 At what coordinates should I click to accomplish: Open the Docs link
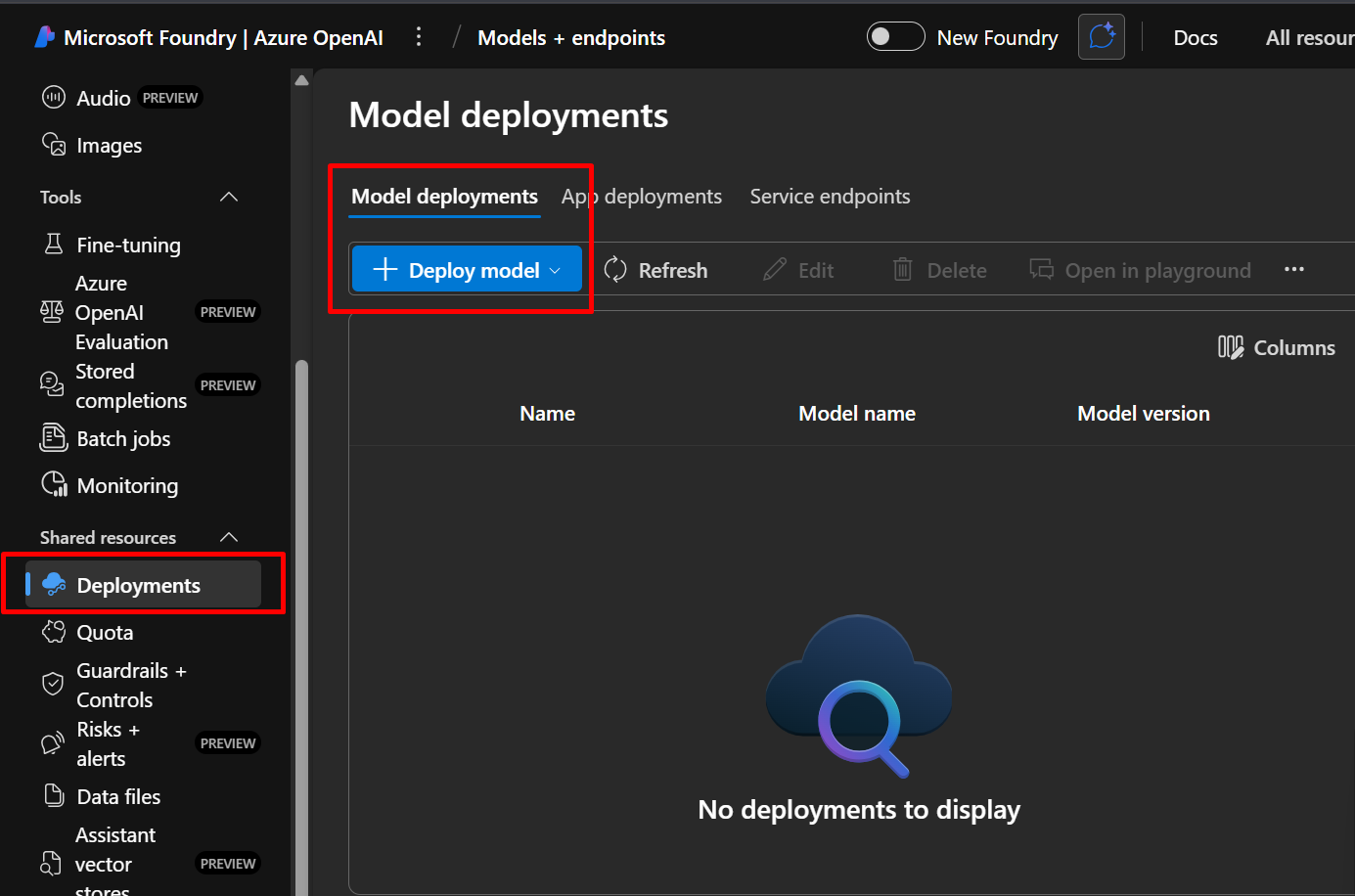[1195, 38]
